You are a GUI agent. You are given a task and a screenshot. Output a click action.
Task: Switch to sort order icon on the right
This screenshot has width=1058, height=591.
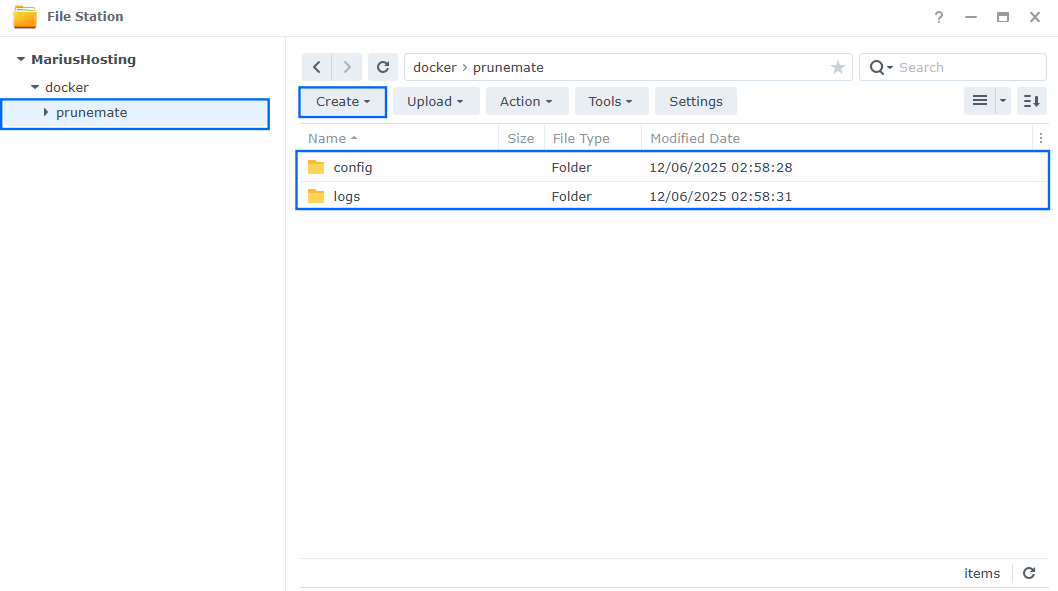click(x=1031, y=101)
